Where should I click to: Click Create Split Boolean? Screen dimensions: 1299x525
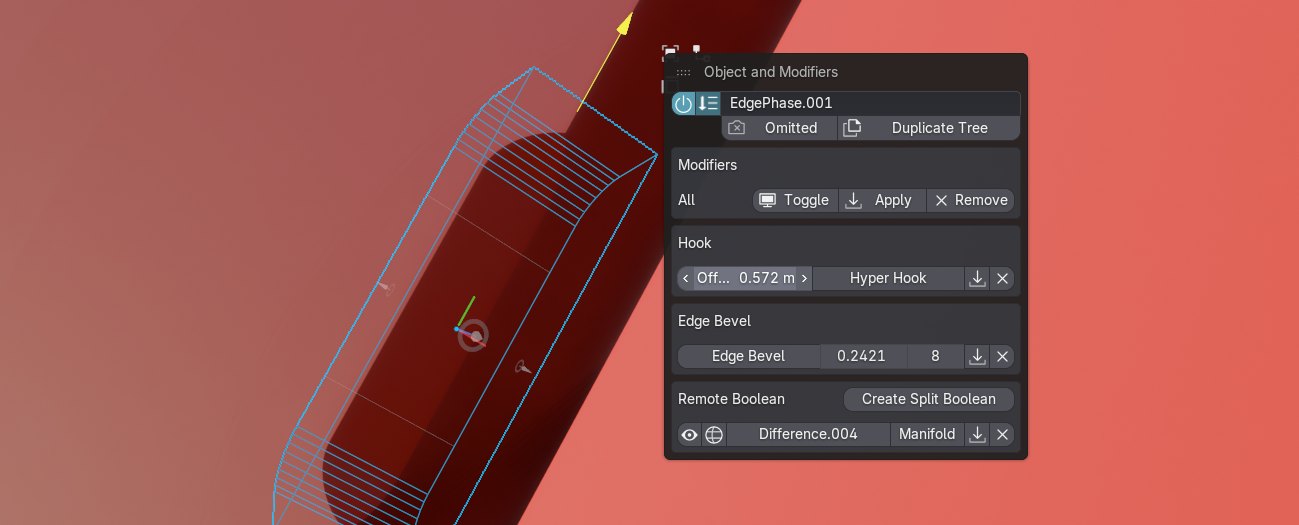[x=928, y=399]
